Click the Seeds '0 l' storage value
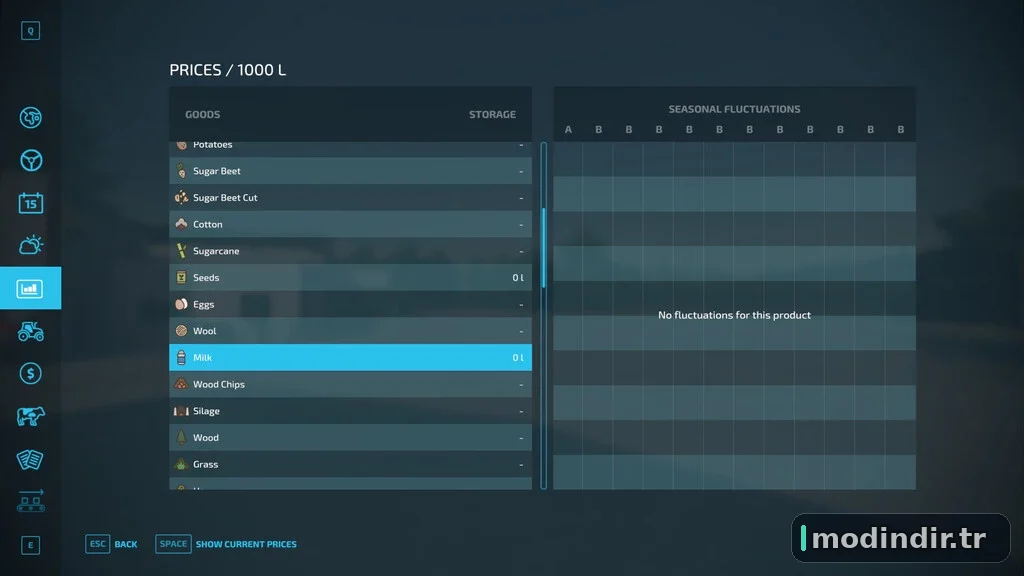 point(518,278)
